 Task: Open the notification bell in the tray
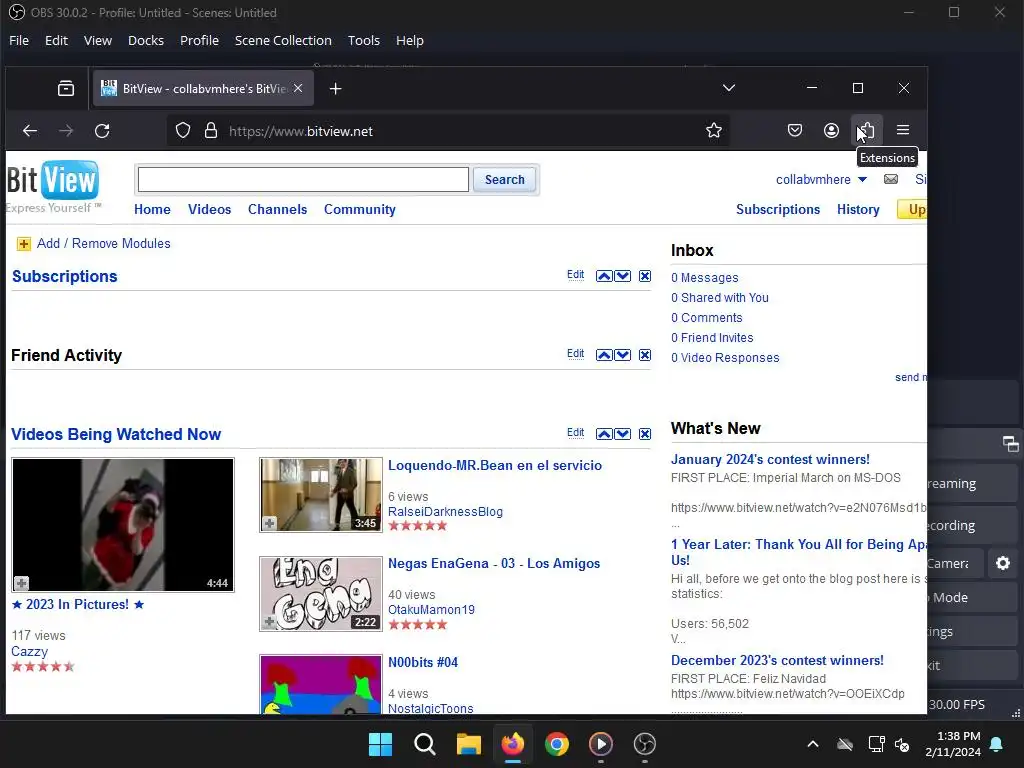coord(997,744)
